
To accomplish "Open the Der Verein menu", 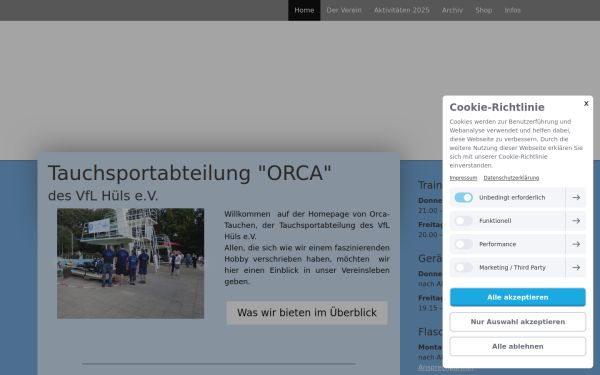I will pos(344,10).
